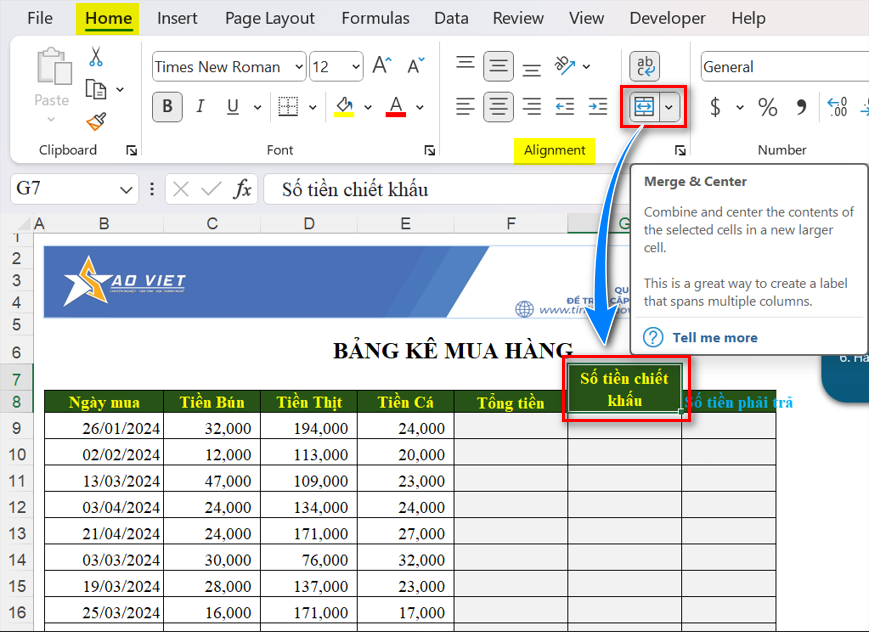This screenshot has height=632, width=869.
Task: Click the Increase Font Size icon
Action: 381,67
